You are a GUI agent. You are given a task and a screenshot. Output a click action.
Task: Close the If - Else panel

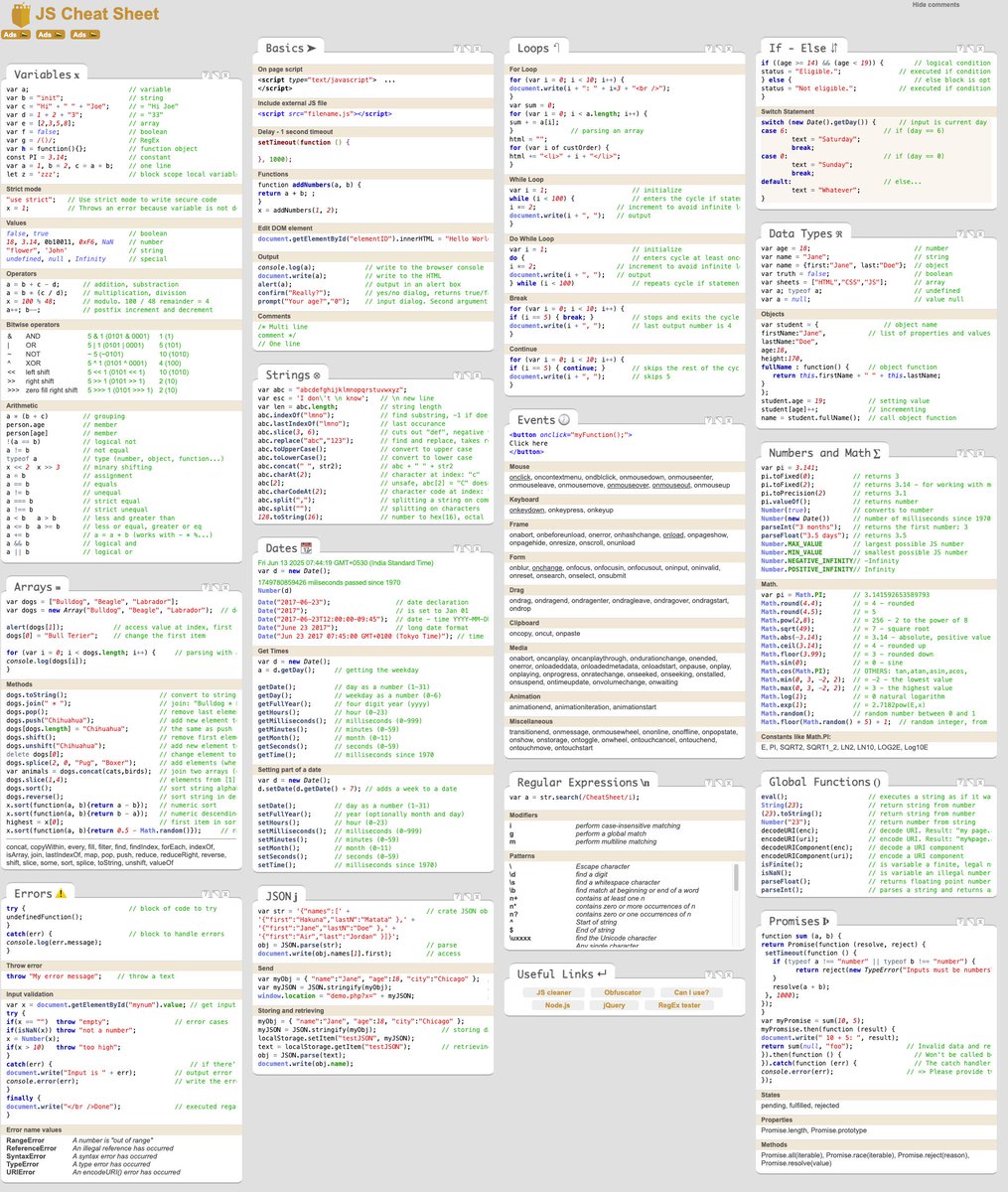click(979, 49)
